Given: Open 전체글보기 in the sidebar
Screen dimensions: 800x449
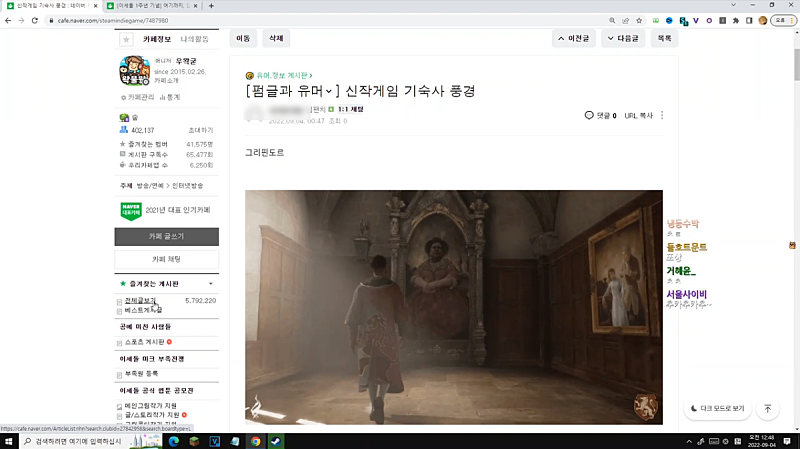Looking at the screenshot, I should point(140,301).
